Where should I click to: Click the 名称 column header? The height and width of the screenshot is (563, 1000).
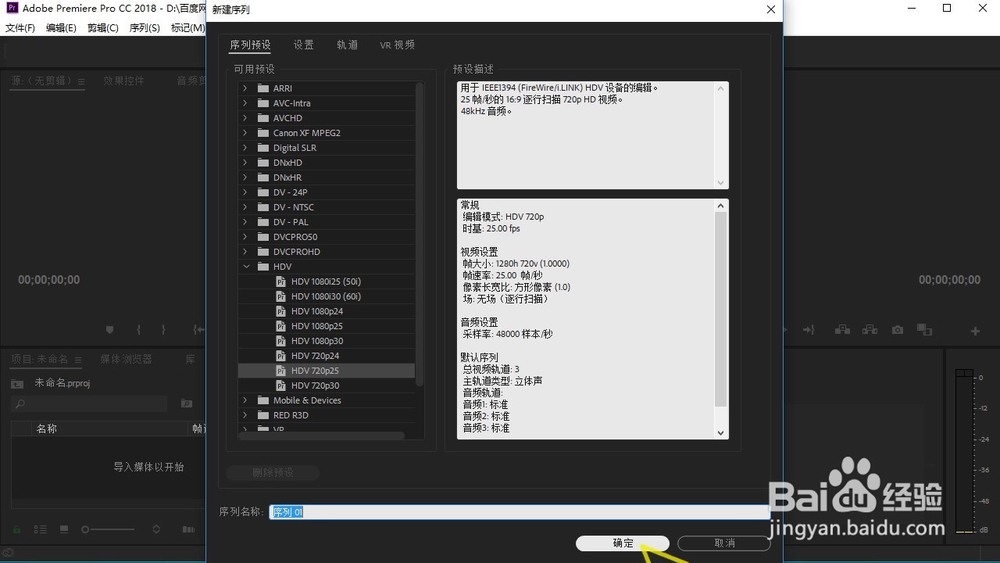pos(47,428)
